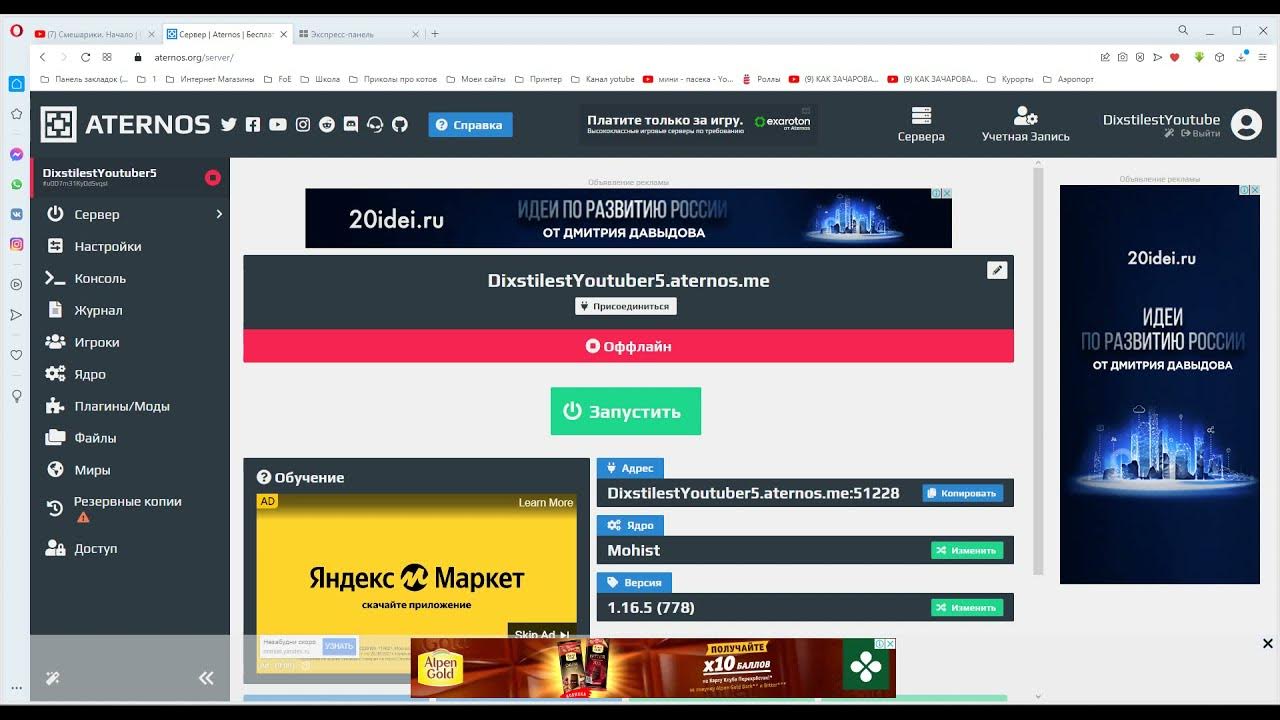Open WhatsApp in Opera sidebar
Viewport: 1280px width, 720px height.
pos(16,185)
